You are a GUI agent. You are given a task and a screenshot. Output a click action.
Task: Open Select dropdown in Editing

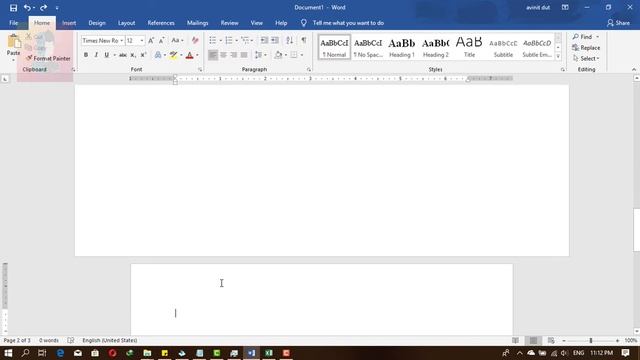[586, 58]
